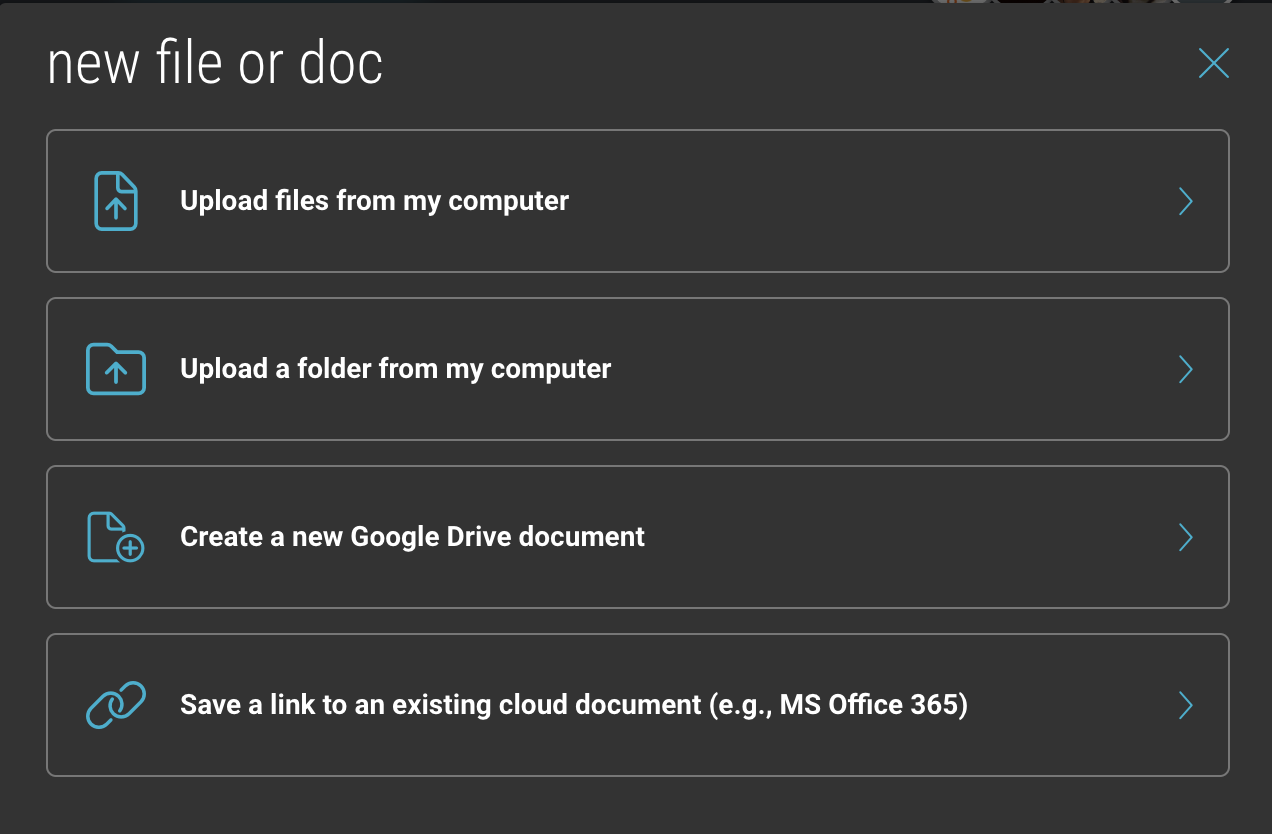Open Create a new Google Drive document
This screenshot has width=1272, height=834.
click(x=412, y=537)
